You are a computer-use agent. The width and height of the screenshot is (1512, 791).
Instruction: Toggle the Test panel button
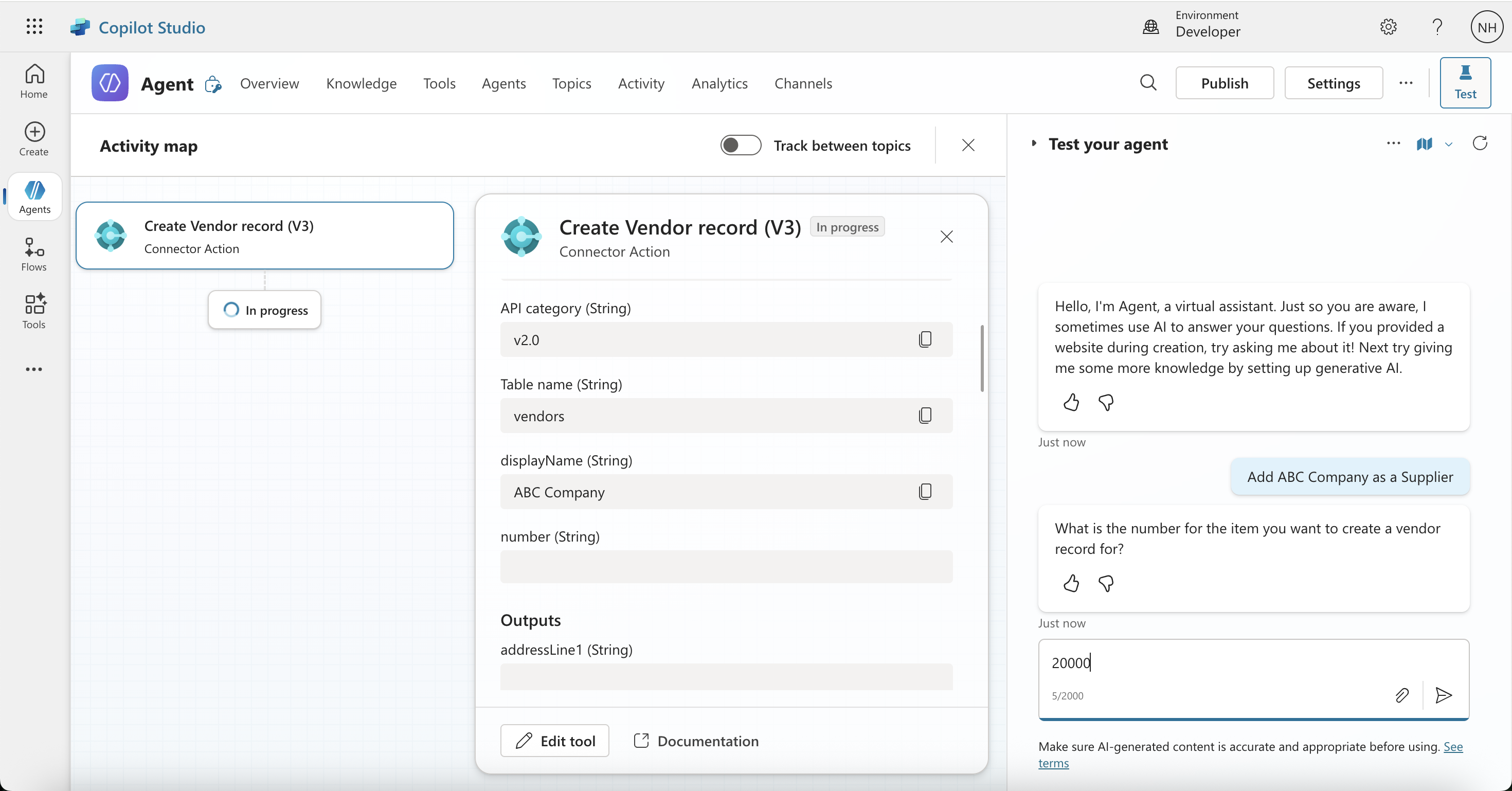coord(1465,83)
